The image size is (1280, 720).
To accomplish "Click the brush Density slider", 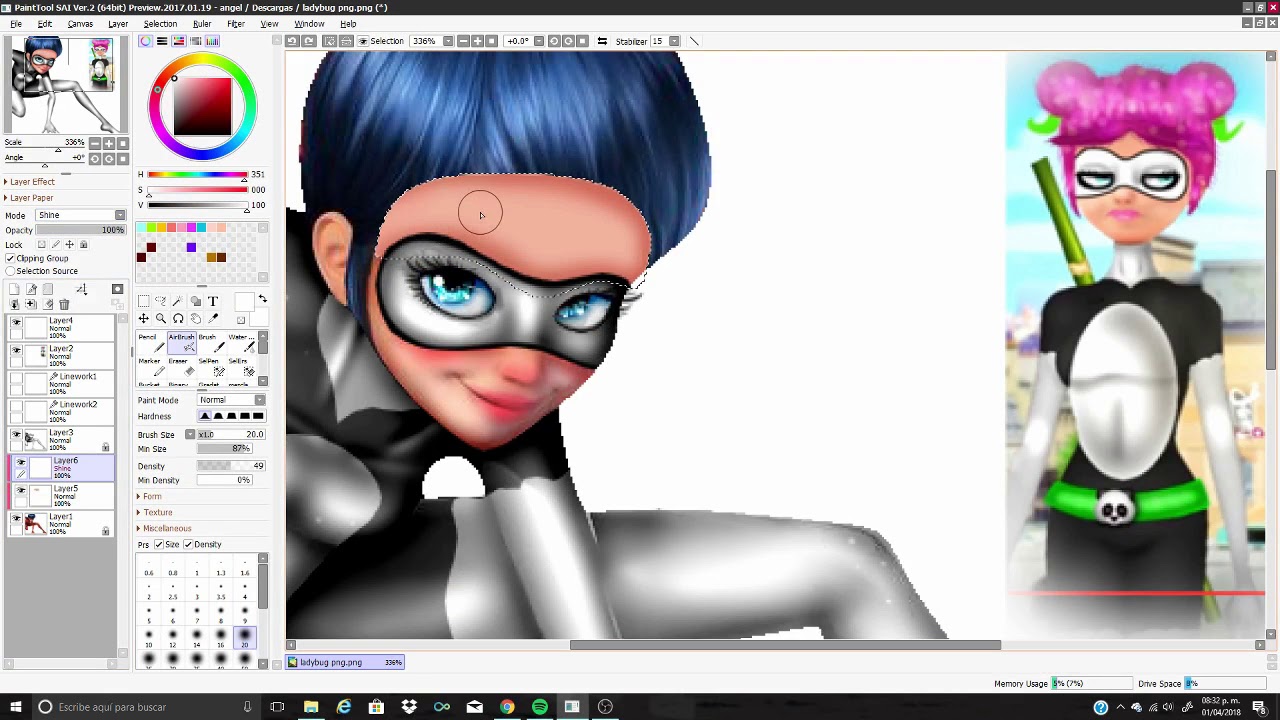I will [x=231, y=466].
